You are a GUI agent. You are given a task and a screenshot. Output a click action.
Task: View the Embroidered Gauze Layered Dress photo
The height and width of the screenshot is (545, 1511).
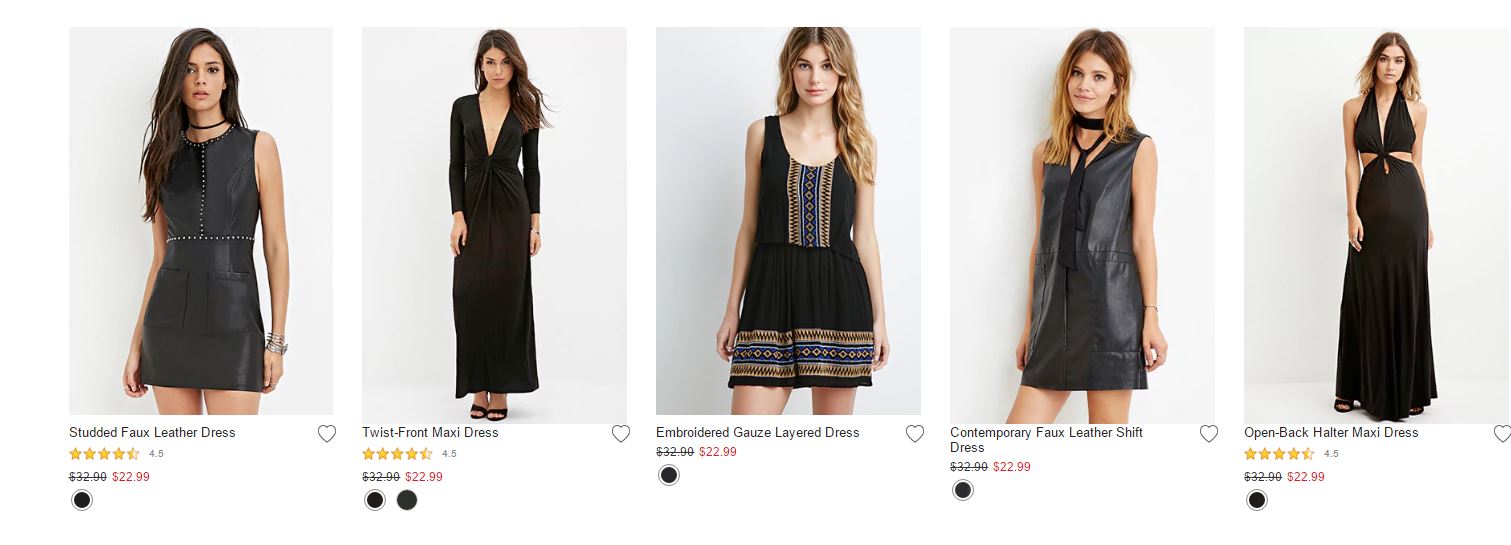pyautogui.click(x=788, y=220)
